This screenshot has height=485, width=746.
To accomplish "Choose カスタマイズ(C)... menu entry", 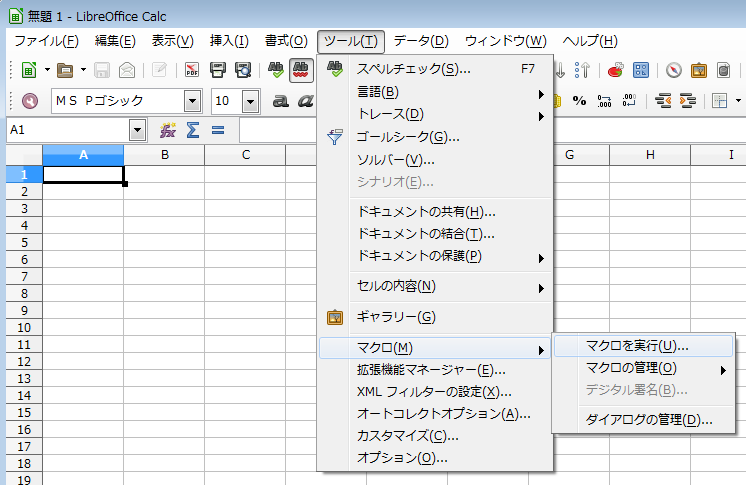I will click(x=435, y=436).
